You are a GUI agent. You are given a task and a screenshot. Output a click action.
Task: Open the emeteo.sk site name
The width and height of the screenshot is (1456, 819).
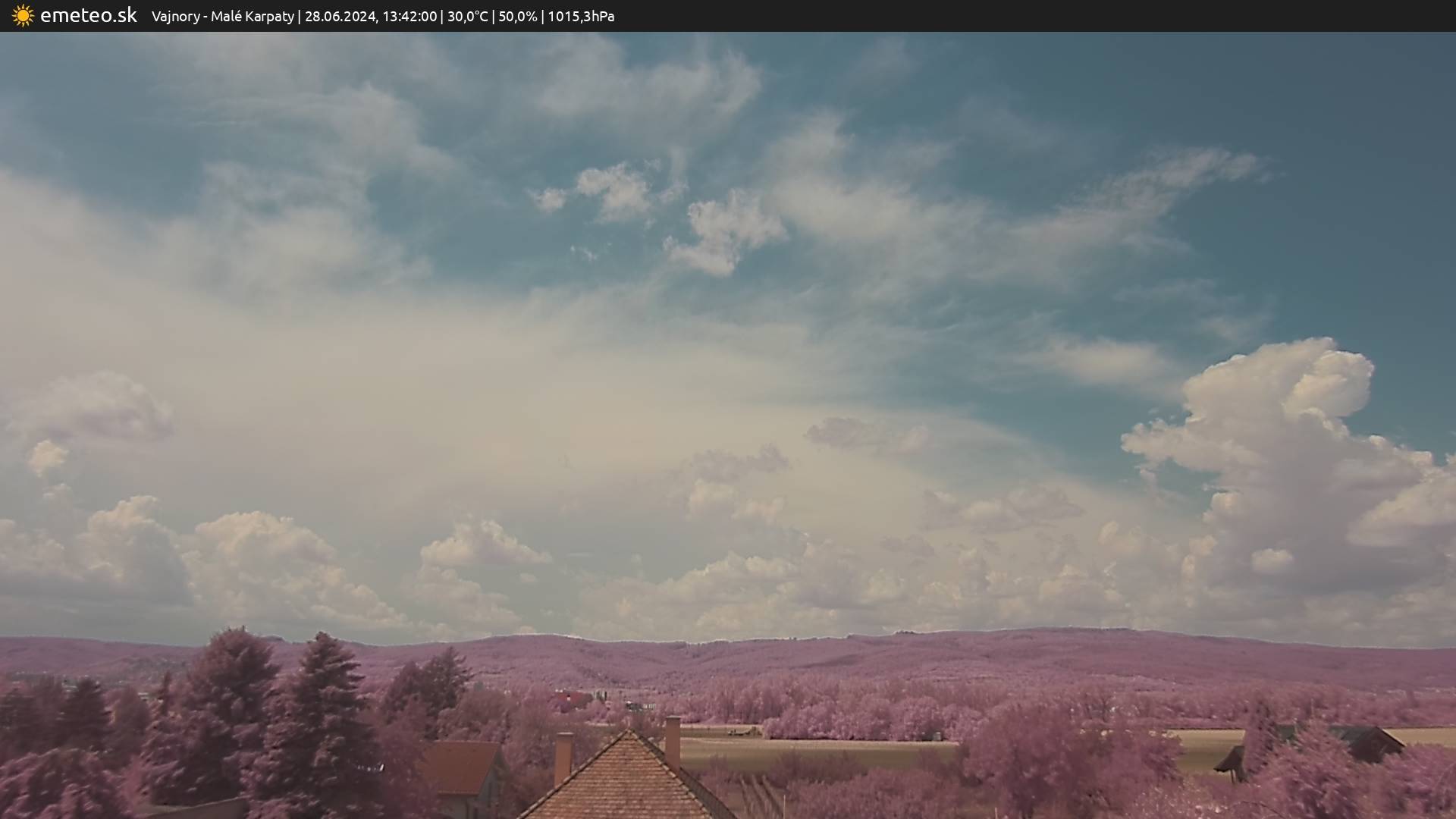click(x=88, y=16)
